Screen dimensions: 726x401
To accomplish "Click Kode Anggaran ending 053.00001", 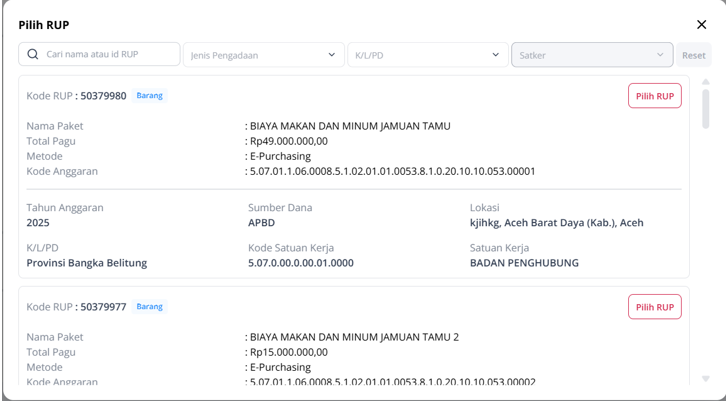I will click(x=393, y=171).
